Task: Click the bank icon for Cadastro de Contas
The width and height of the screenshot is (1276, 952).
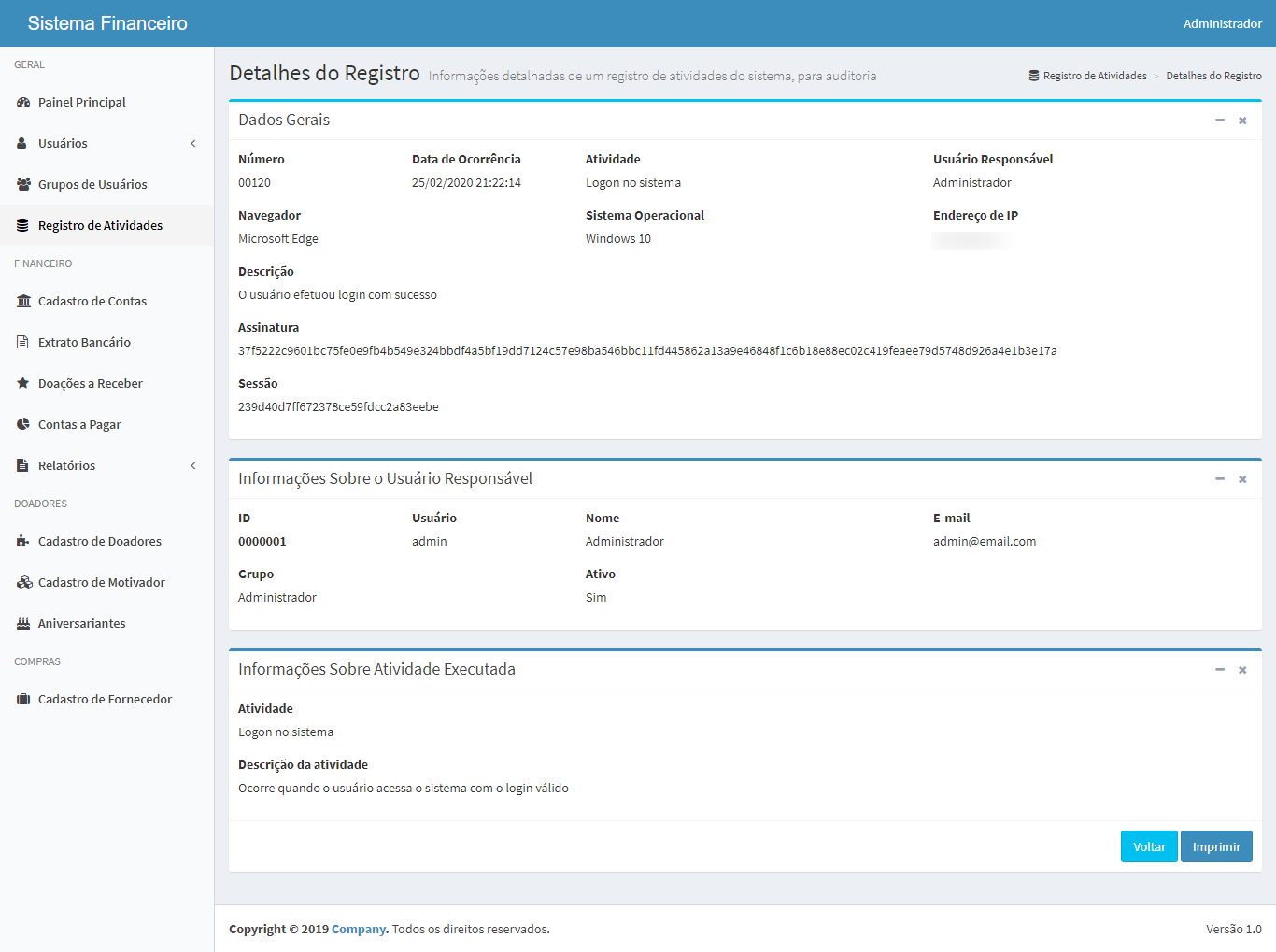Action: click(x=23, y=301)
